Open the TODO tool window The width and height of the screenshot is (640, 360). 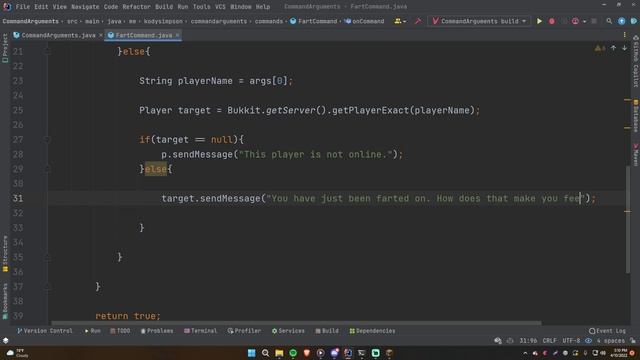click(120, 331)
